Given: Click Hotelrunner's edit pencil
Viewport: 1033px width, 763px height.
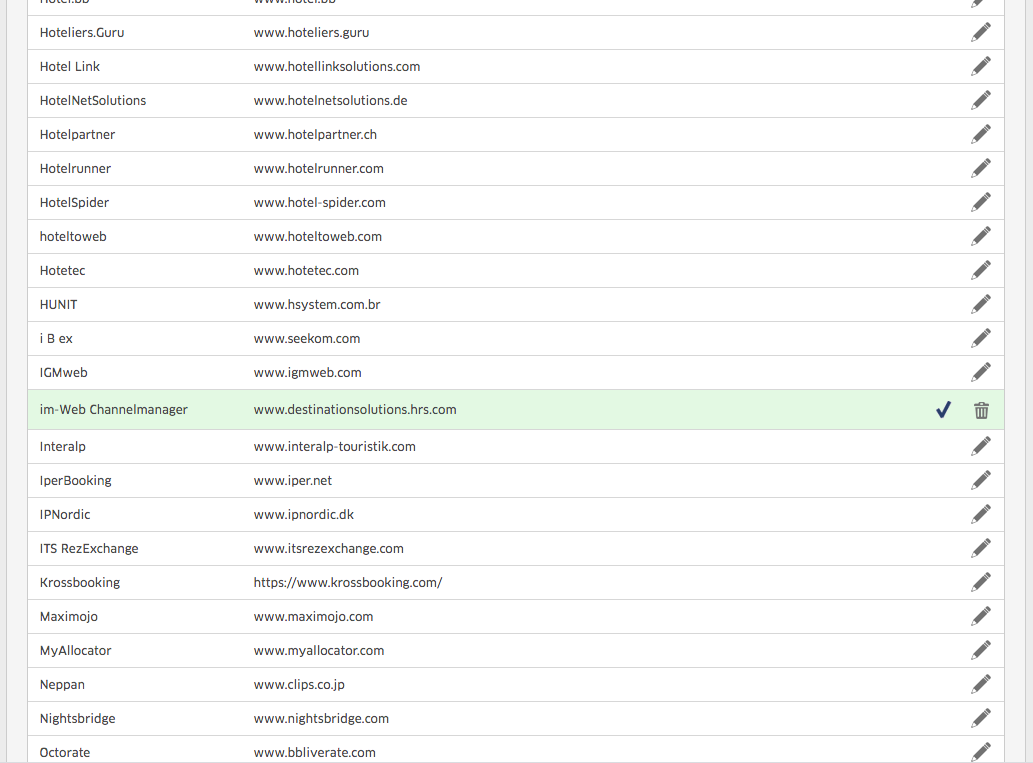Looking at the screenshot, I should [980, 168].
